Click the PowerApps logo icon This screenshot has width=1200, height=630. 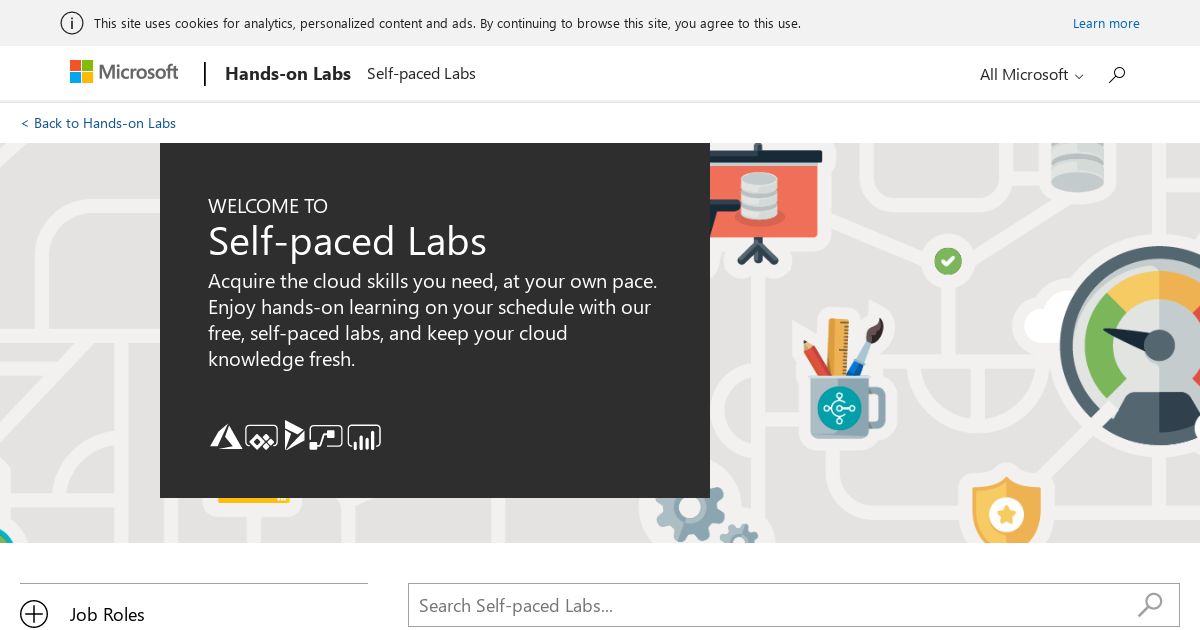(x=261, y=437)
